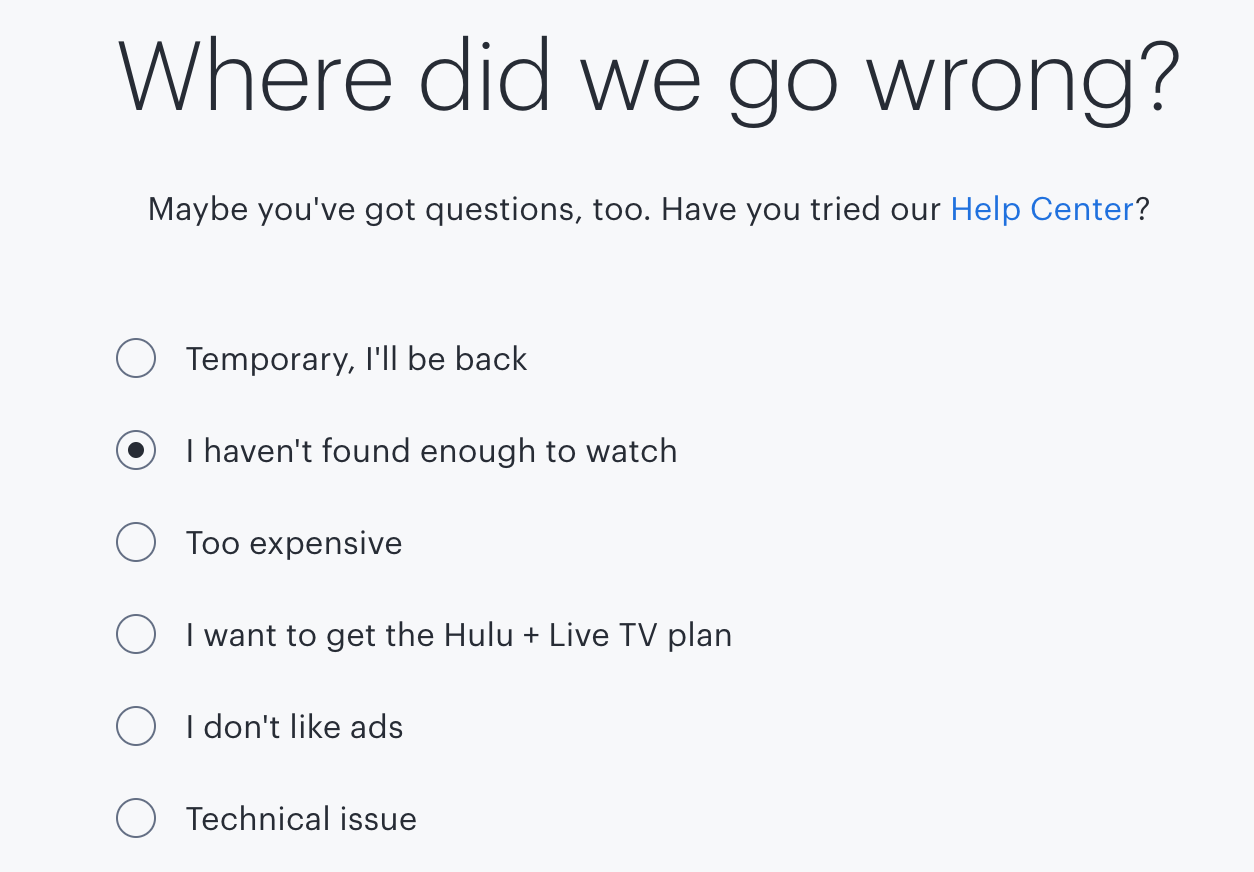Mark the "Technical issue" radio button
The width and height of the screenshot is (1254, 872).
tap(136, 818)
